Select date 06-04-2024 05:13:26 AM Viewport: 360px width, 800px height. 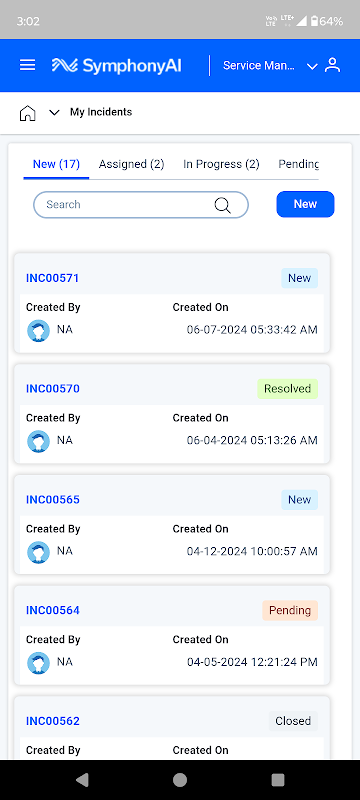tap(252, 441)
